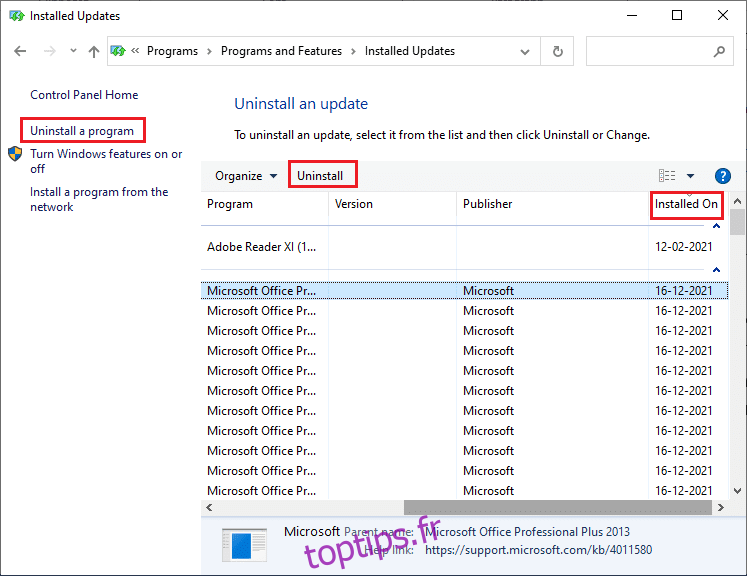Click the Control Panel icon in address bar
The height and width of the screenshot is (577, 747).
(x=119, y=51)
